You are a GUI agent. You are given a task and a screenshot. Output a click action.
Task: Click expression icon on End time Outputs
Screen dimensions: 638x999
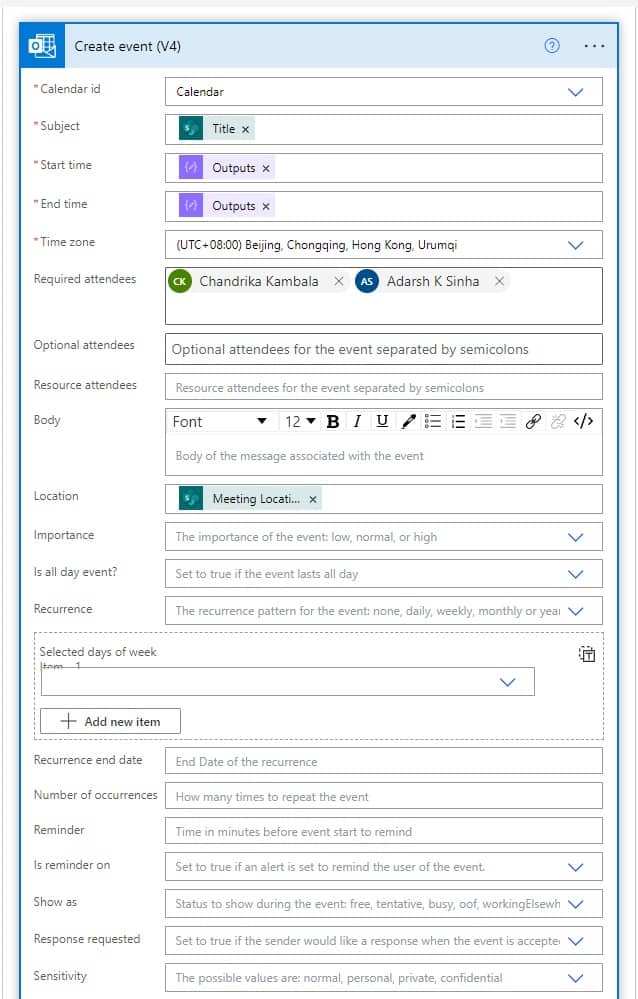click(191, 206)
